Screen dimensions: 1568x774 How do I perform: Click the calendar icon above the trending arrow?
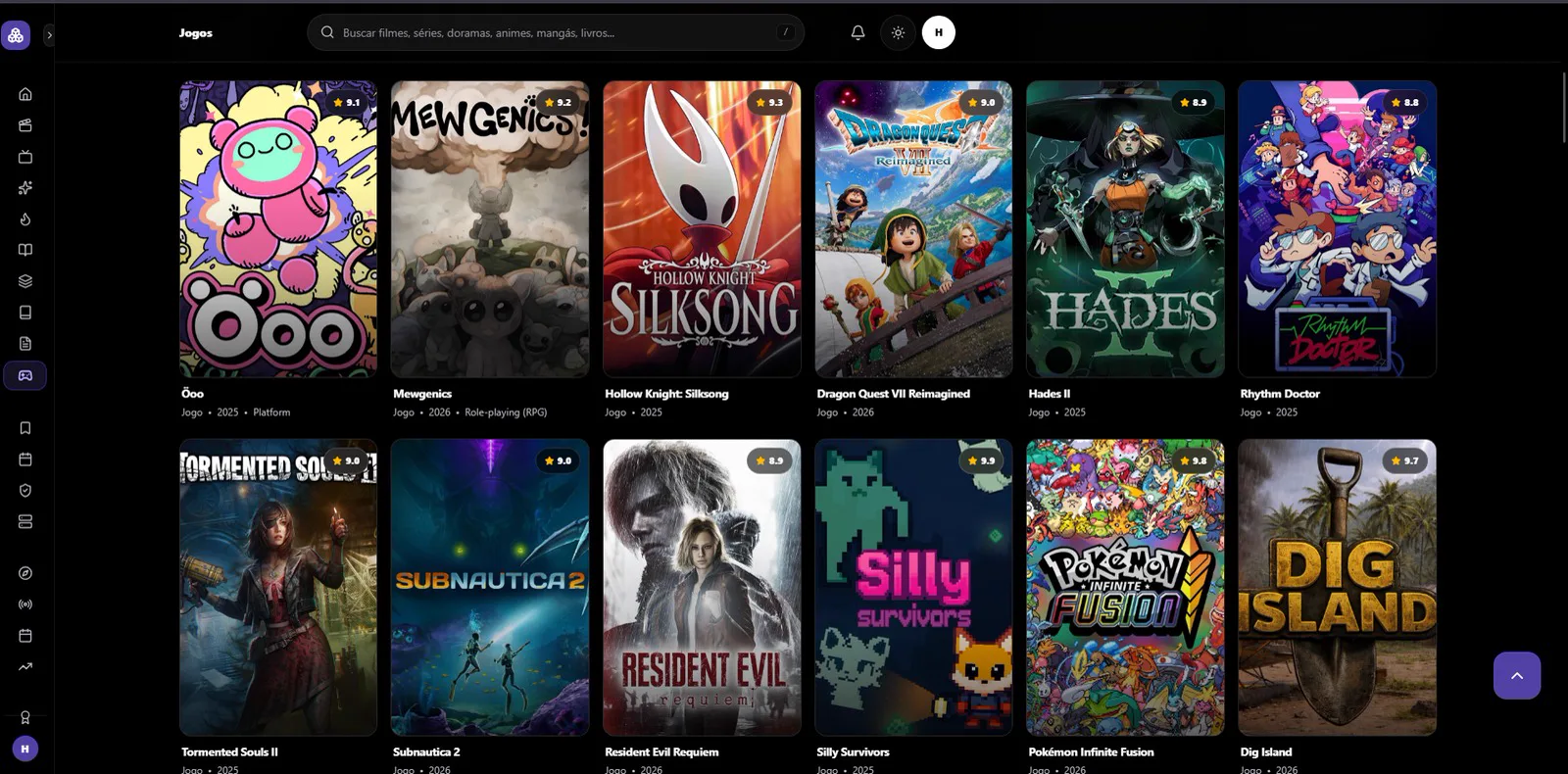pos(25,636)
